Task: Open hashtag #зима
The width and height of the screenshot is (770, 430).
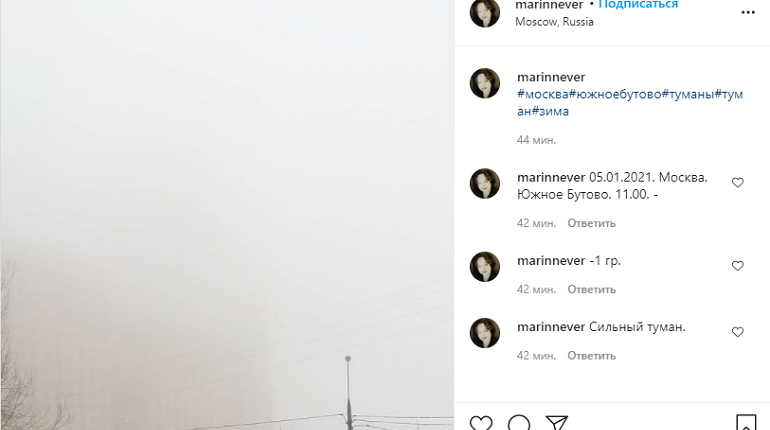Action: (x=550, y=111)
